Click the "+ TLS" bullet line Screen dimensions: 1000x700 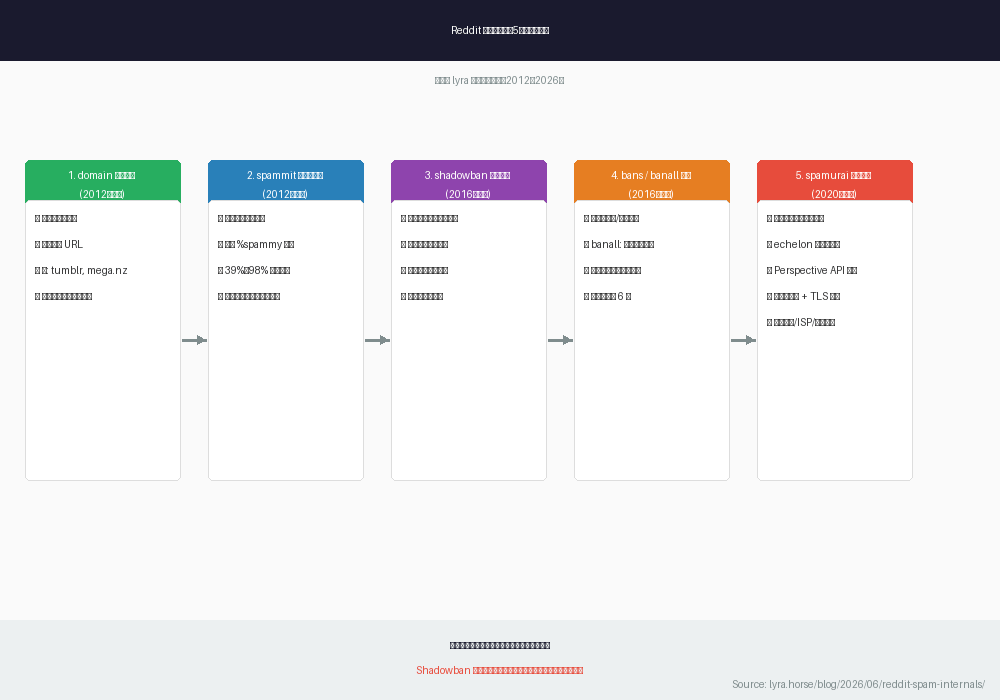coord(804,296)
